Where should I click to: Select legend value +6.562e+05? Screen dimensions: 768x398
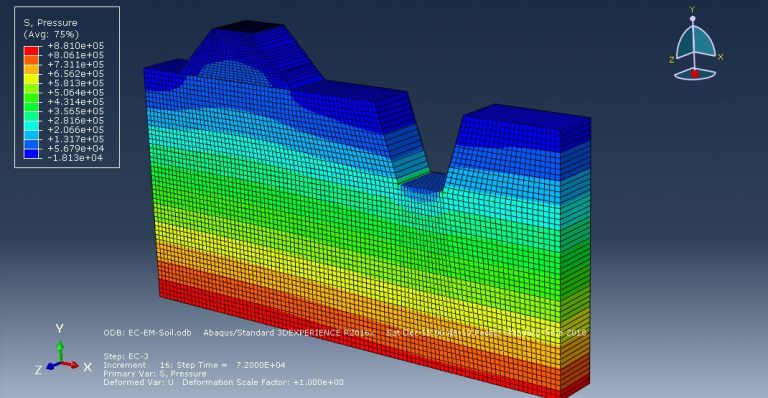tap(75, 73)
